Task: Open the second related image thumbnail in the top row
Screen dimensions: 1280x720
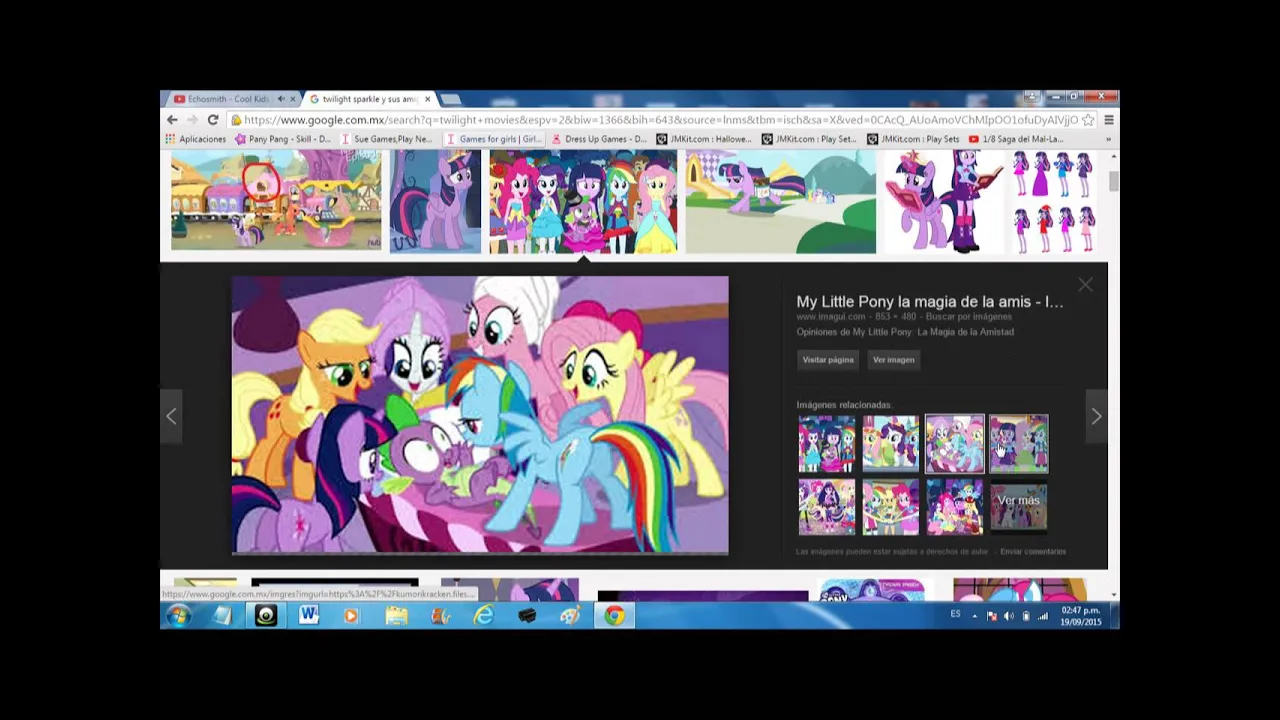Action: [891, 443]
